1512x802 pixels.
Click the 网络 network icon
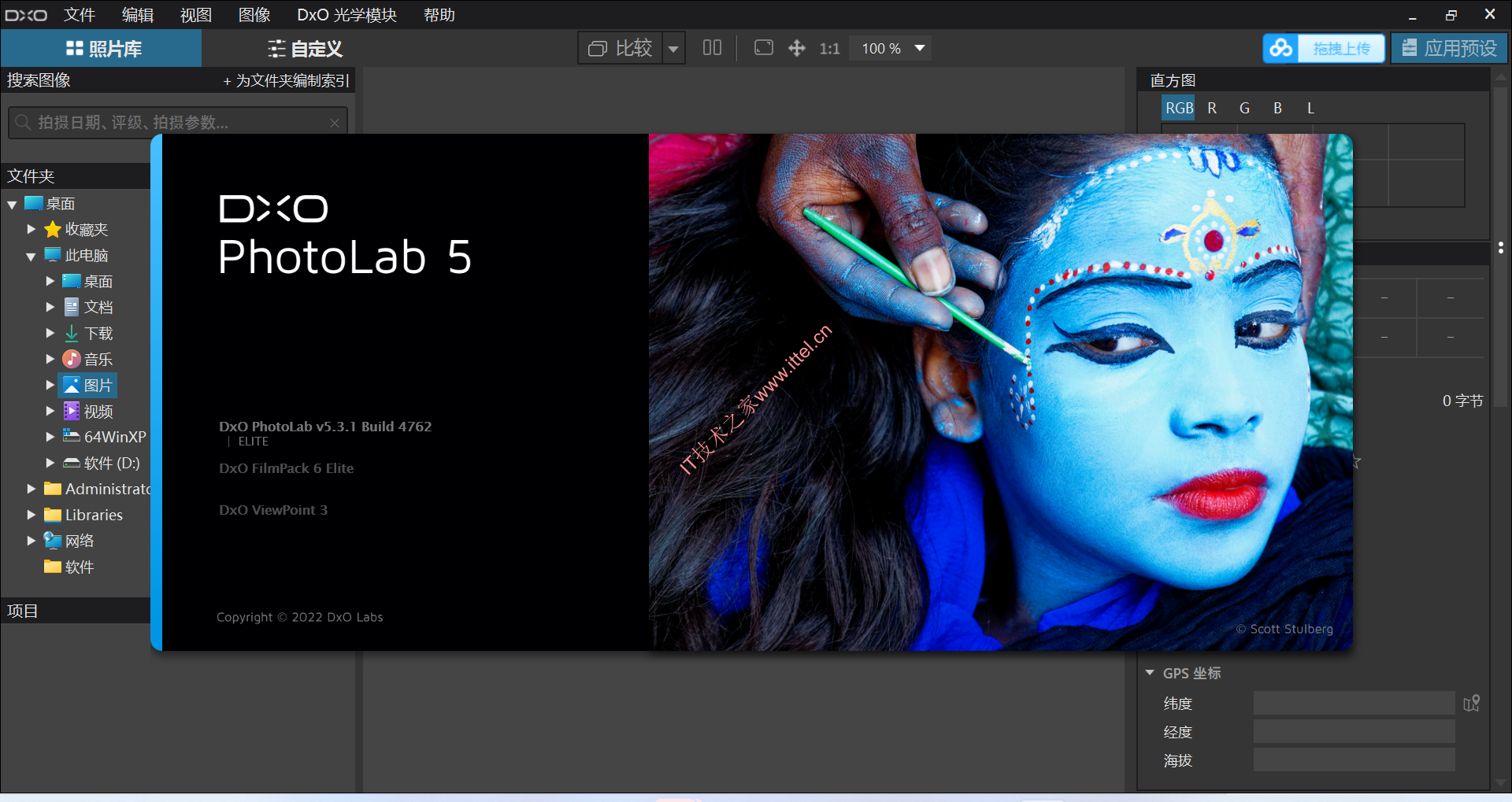tap(53, 540)
